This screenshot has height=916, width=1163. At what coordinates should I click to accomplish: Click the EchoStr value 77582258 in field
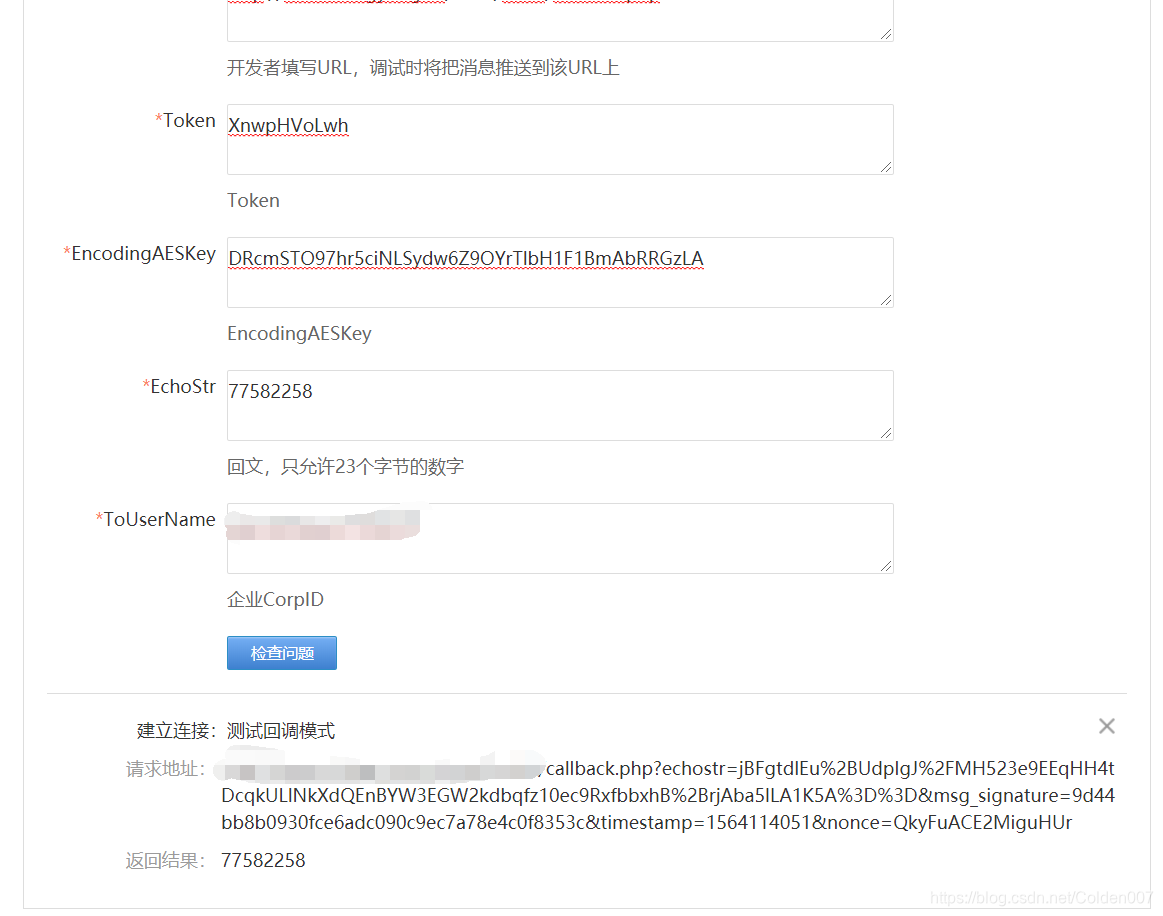(271, 391)
